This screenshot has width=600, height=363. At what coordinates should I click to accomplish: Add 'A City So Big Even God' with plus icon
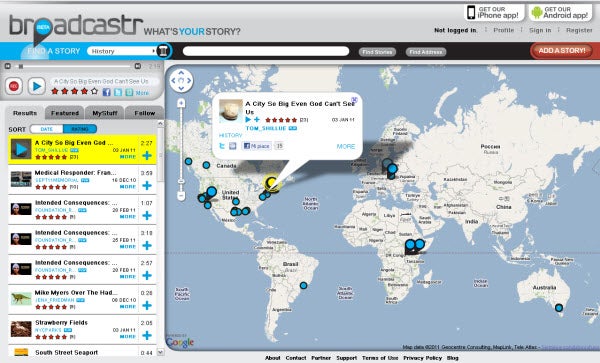147,155
